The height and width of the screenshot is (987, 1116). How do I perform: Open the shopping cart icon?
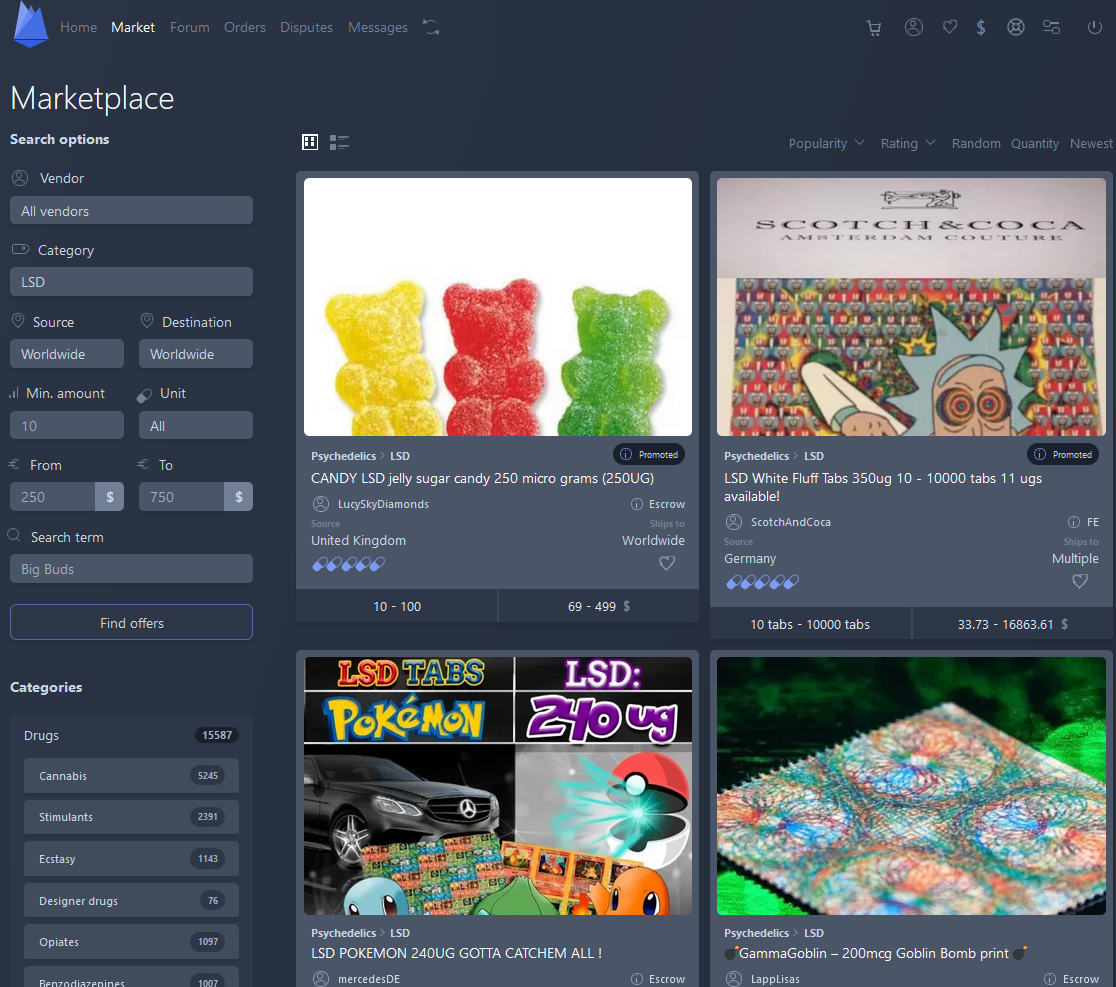tap(874, 28)
